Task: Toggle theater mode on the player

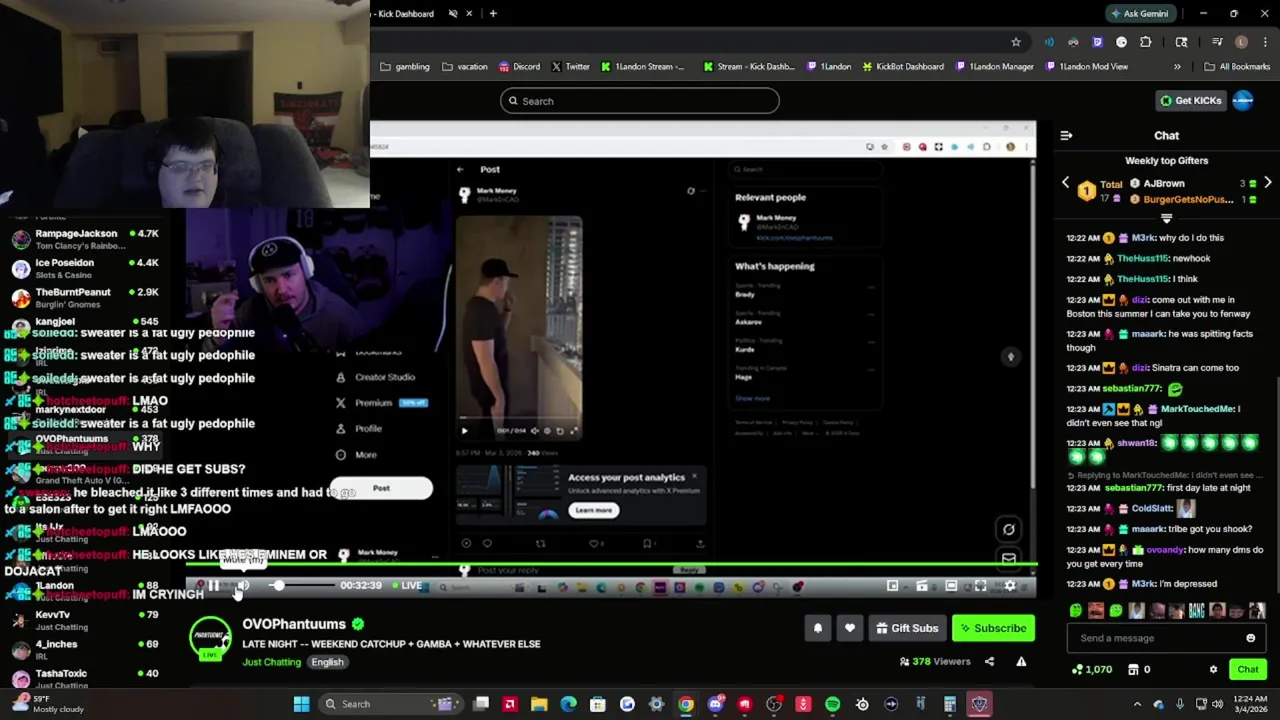Action: [951, 586]
